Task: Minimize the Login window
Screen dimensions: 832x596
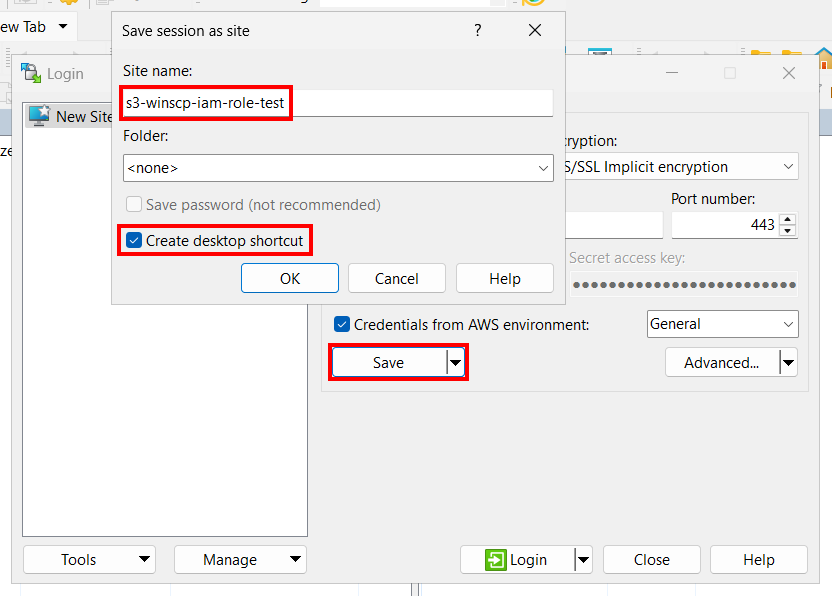Action: (672, 73)
